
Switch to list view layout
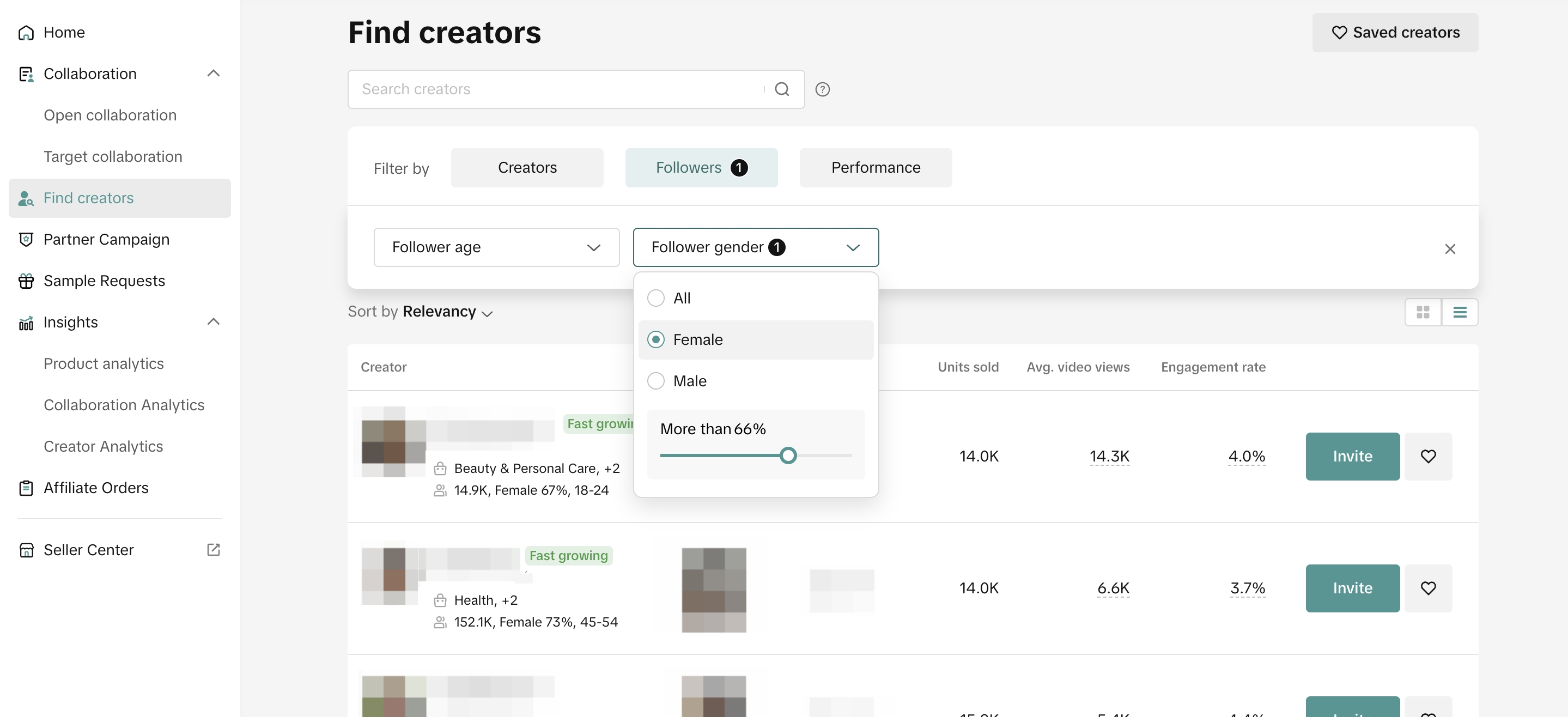(1459, 312)
